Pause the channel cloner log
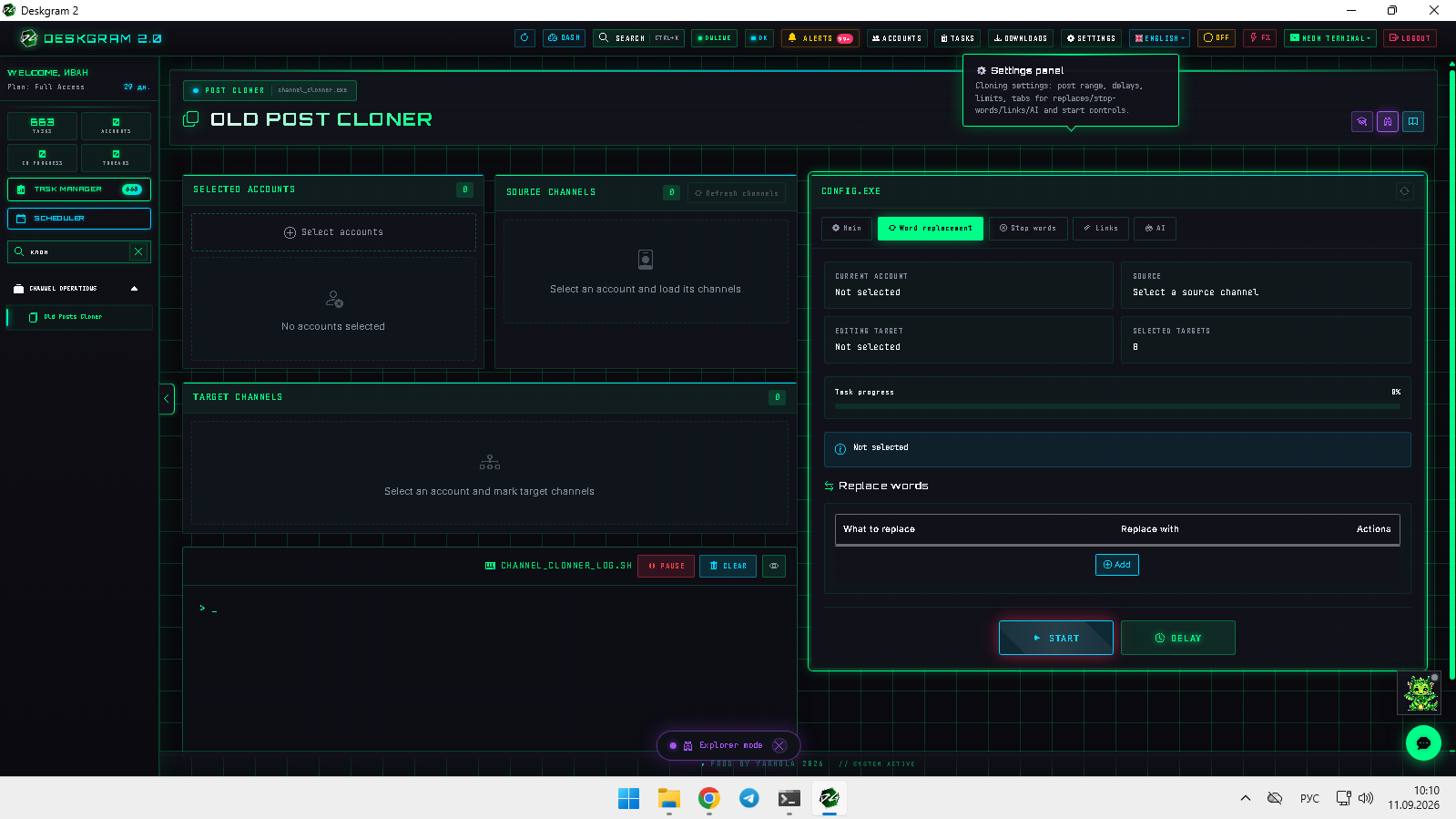The image size is (1456, 819). click(667, 566)
